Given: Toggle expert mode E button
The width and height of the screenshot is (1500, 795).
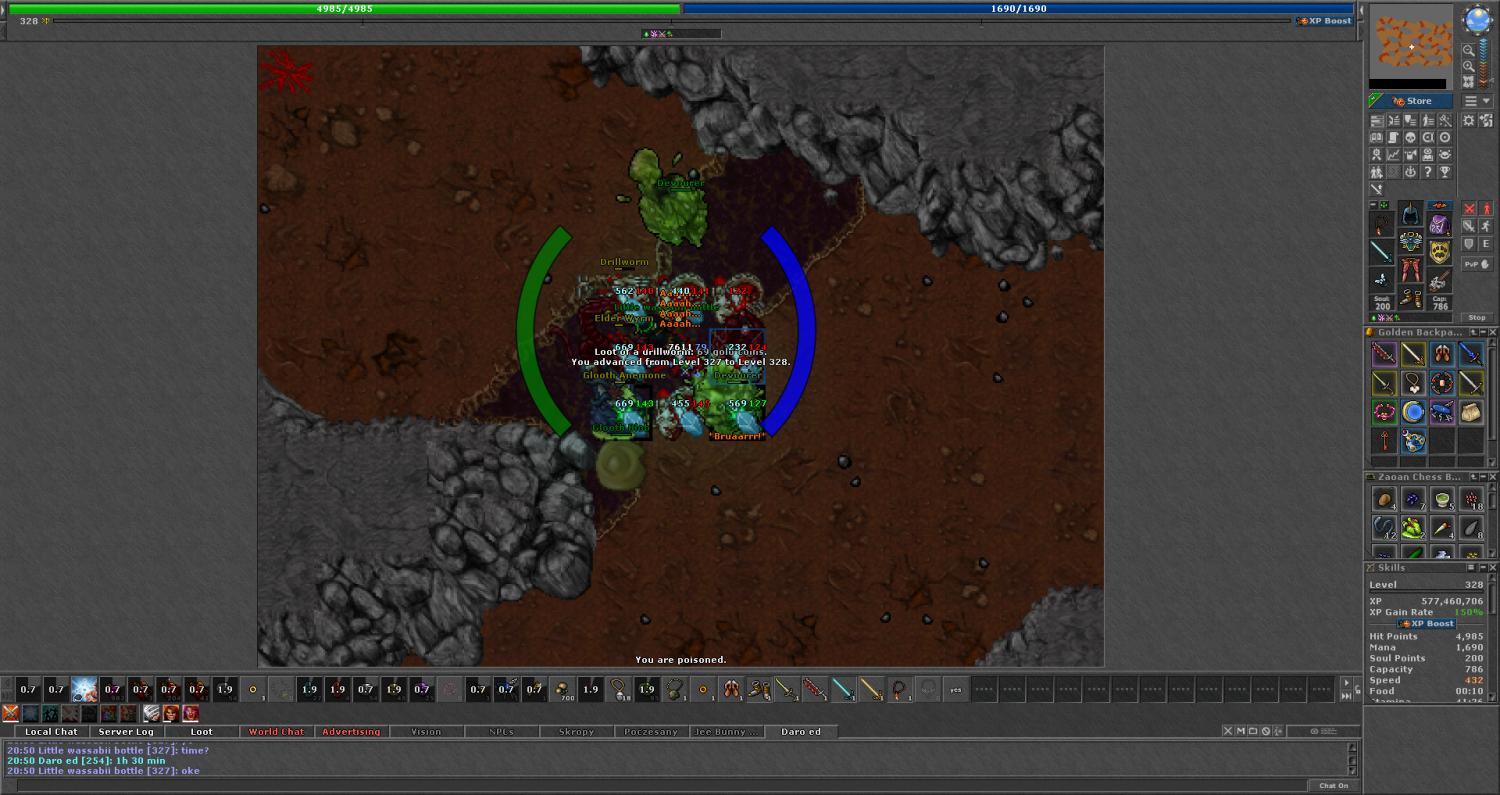Looking at the screenshot, I should coord(1487,243).
